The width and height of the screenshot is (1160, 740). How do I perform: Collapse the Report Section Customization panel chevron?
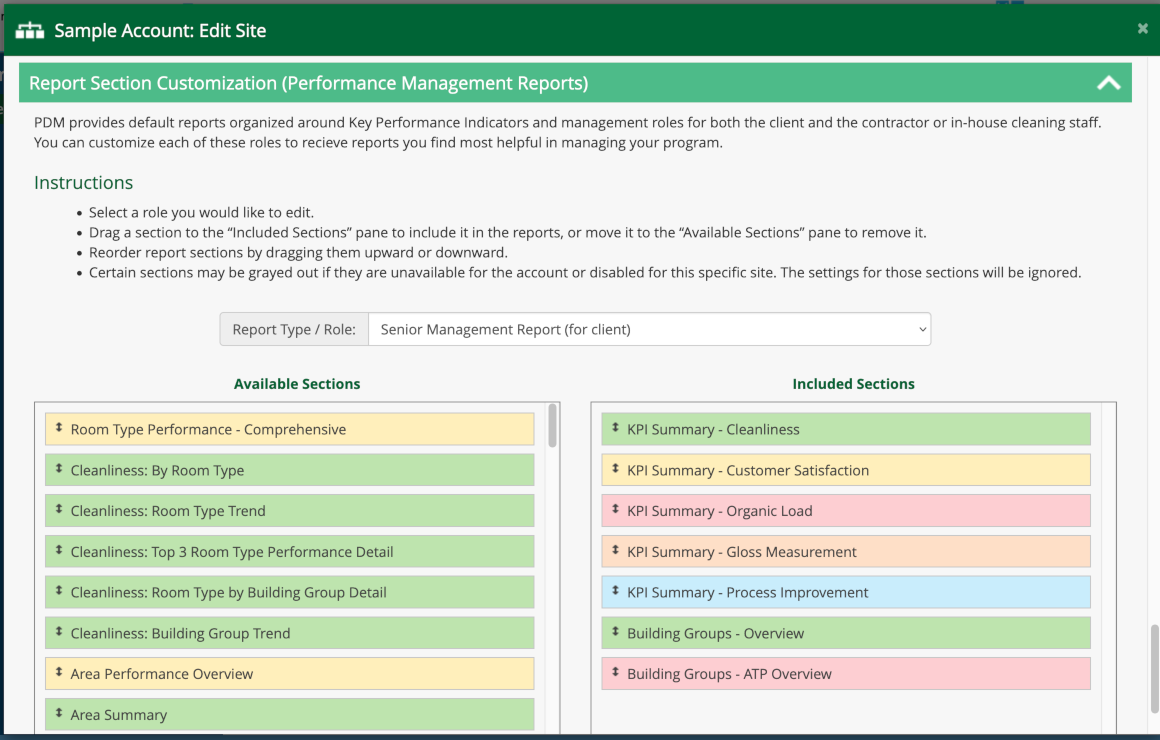point(1108,84)
